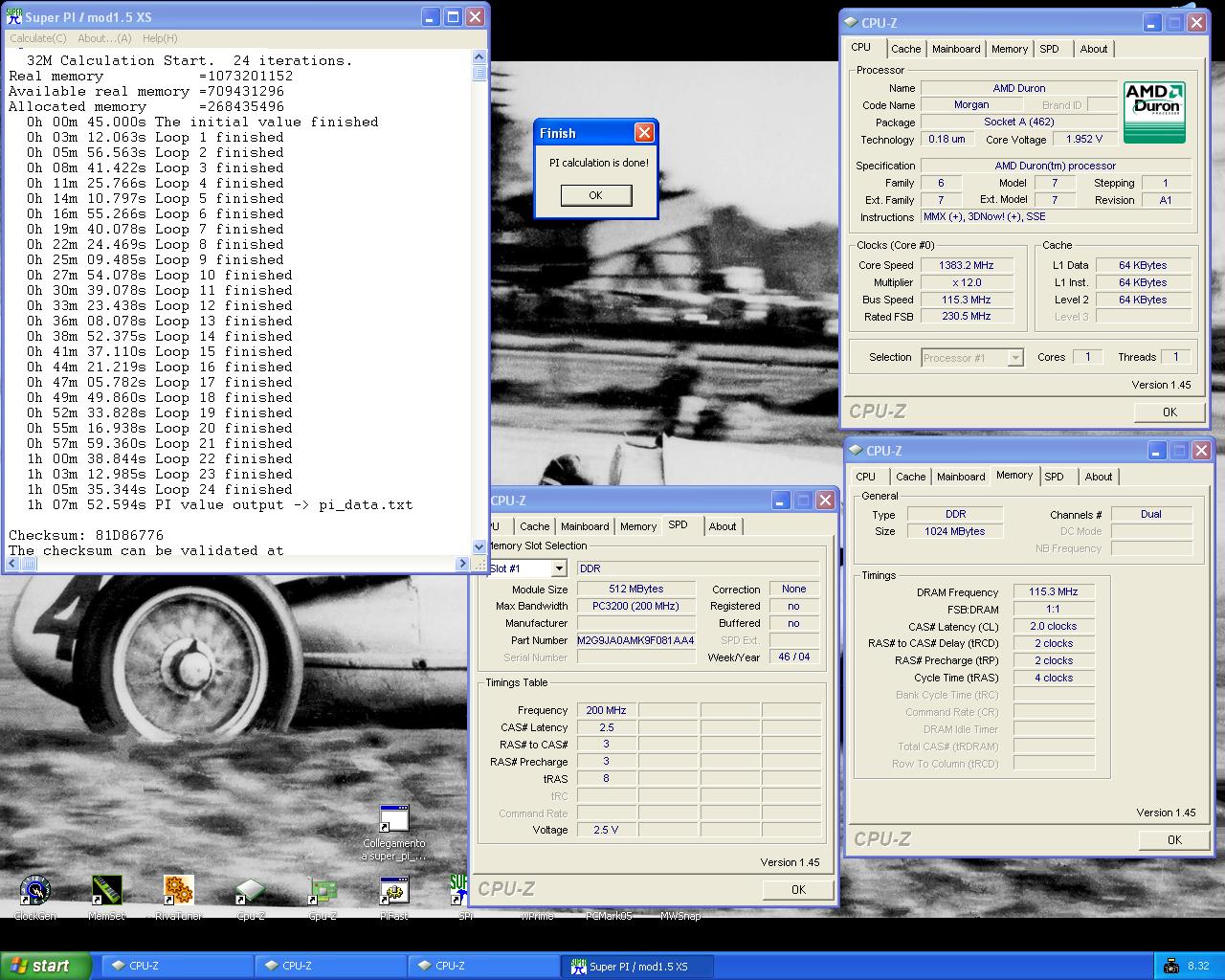
Task: Click the Max Bandwidth value PC3200 (200 MHz)
Action: pyautogui.click(x=635, y=606)
